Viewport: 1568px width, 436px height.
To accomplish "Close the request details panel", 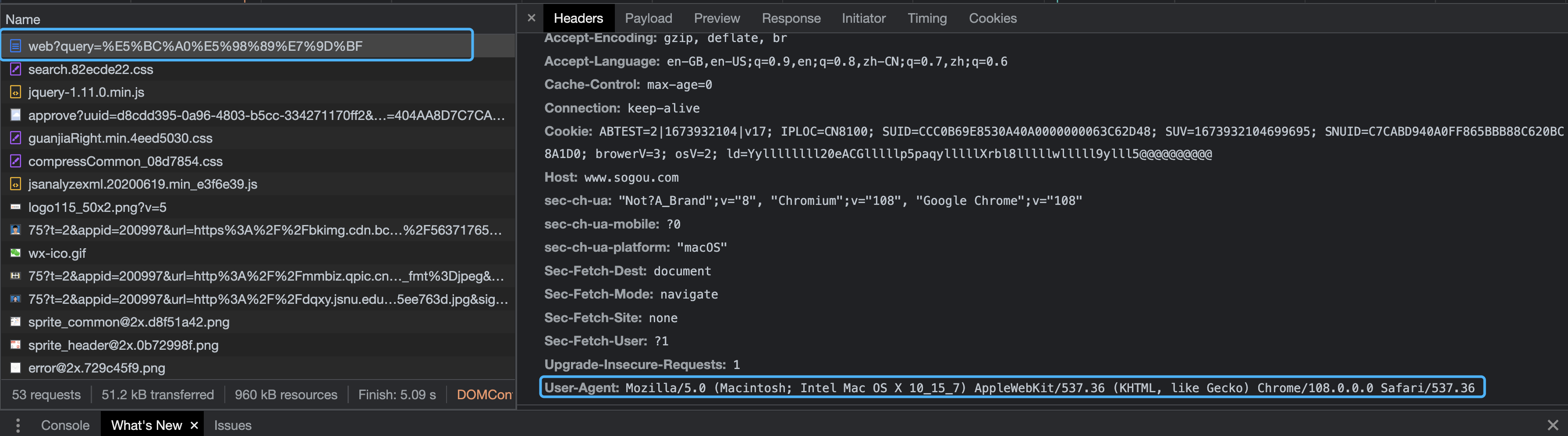I will (x=531, y=18).
